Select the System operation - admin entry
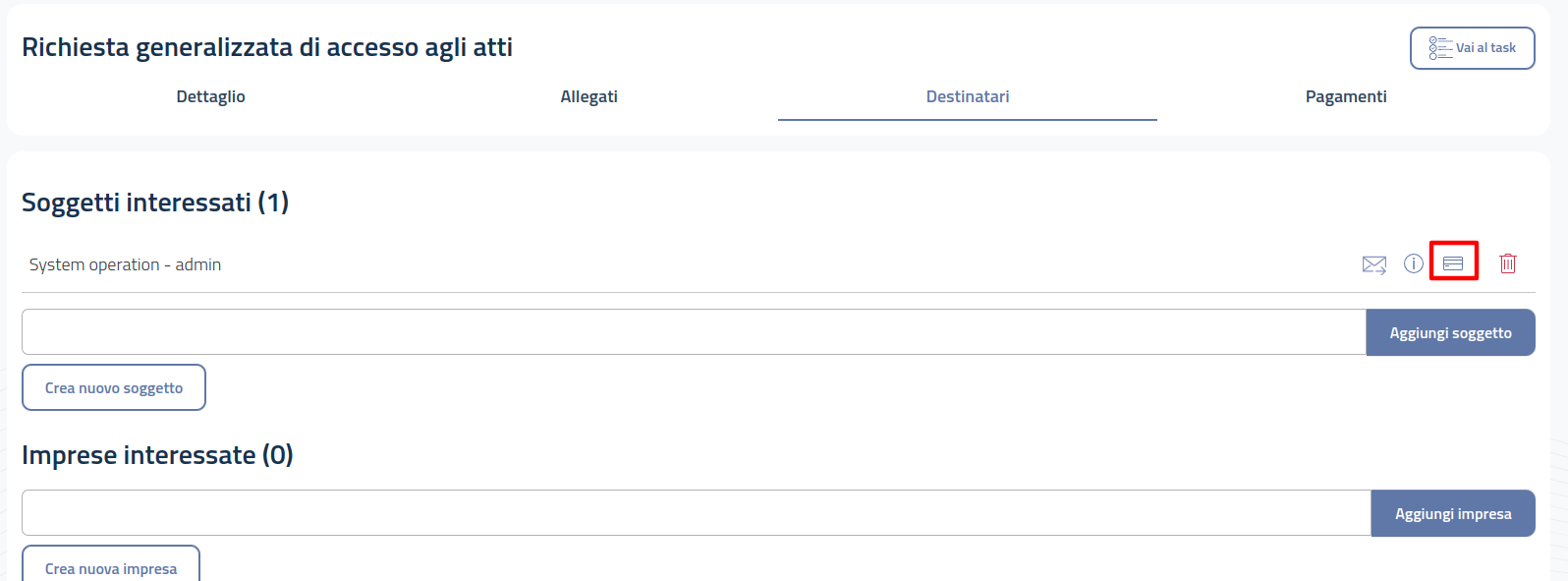 [x=125, y=264]
